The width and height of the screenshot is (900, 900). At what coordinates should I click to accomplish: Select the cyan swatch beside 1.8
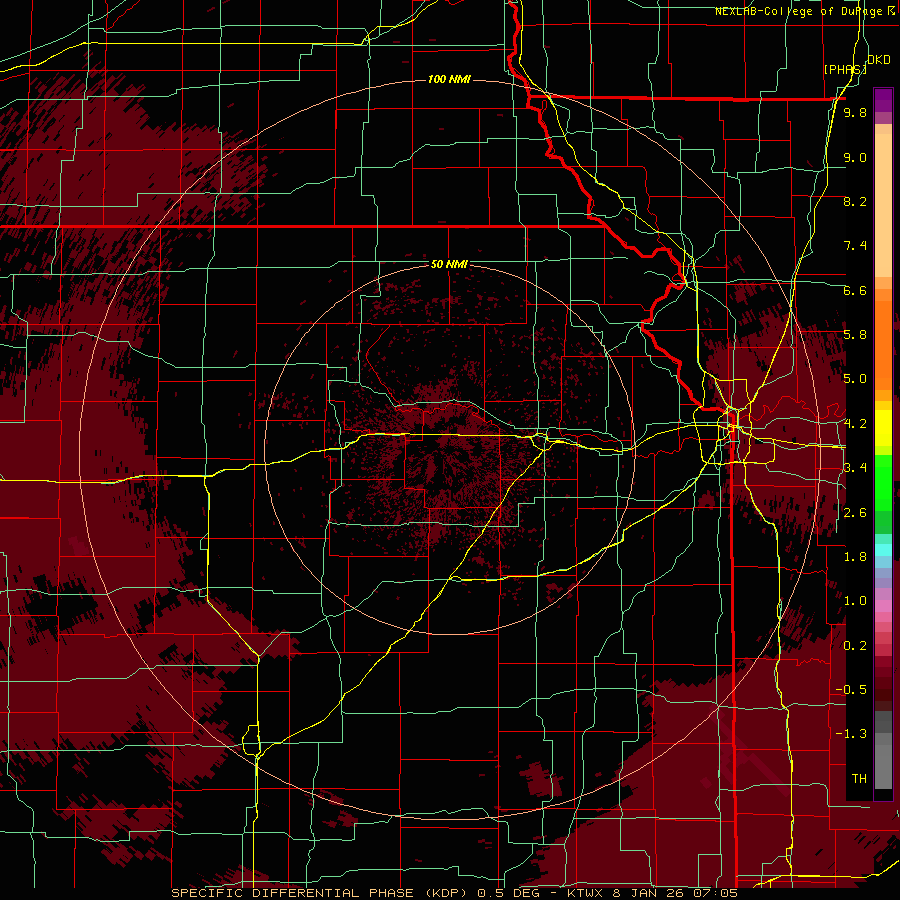pos(883,550)
